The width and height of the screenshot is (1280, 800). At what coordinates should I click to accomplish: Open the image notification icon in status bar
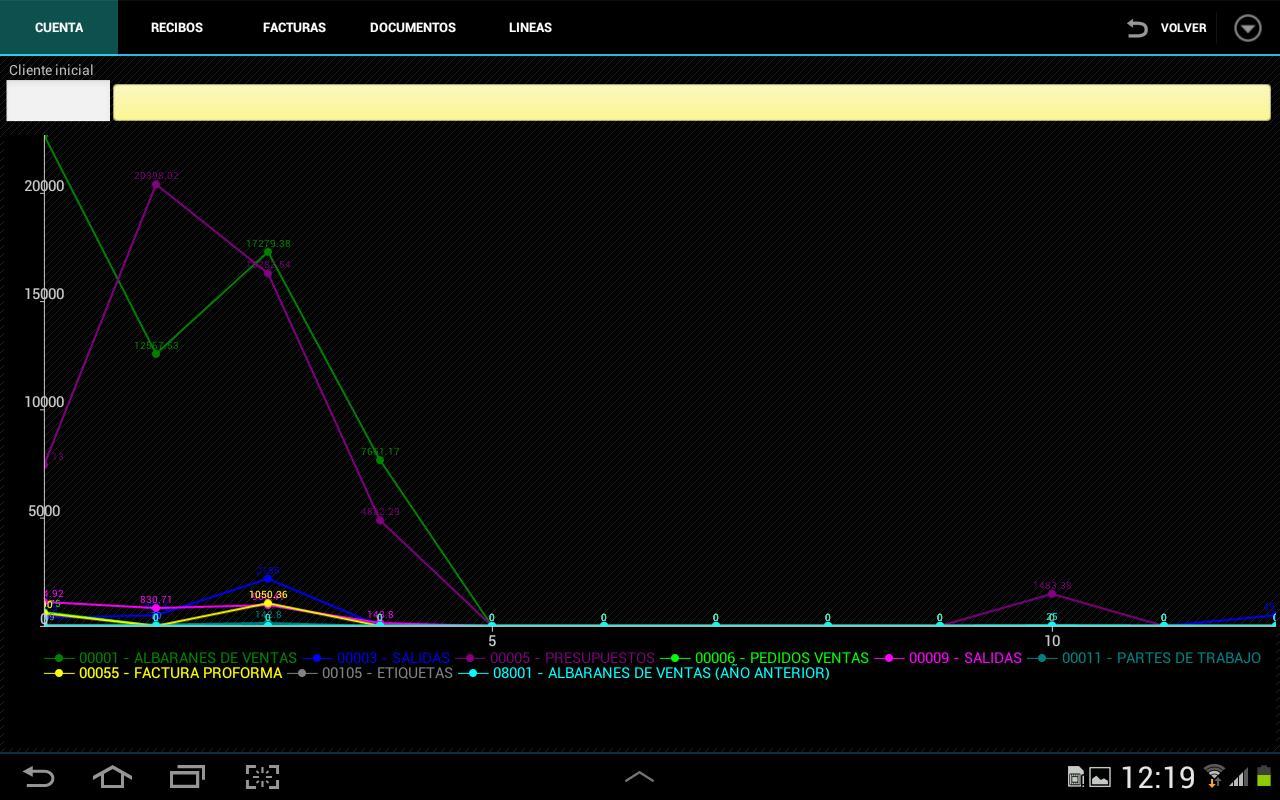1099,777
